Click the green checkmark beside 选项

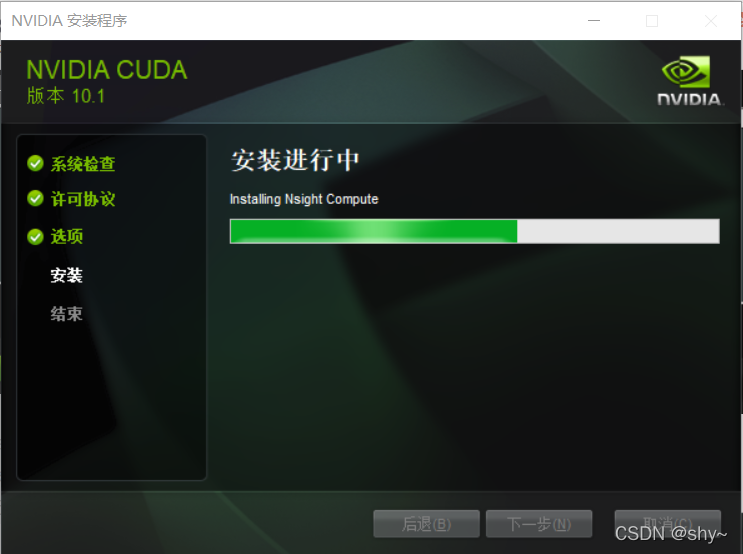pos(36,236)
